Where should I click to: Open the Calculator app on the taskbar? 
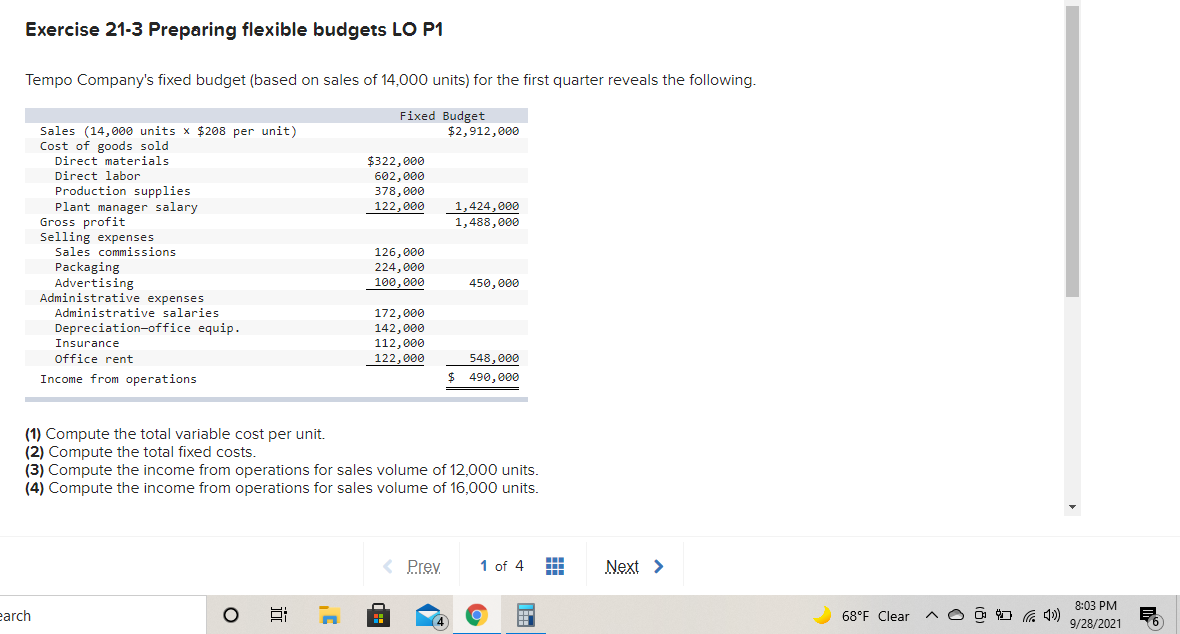524,615
